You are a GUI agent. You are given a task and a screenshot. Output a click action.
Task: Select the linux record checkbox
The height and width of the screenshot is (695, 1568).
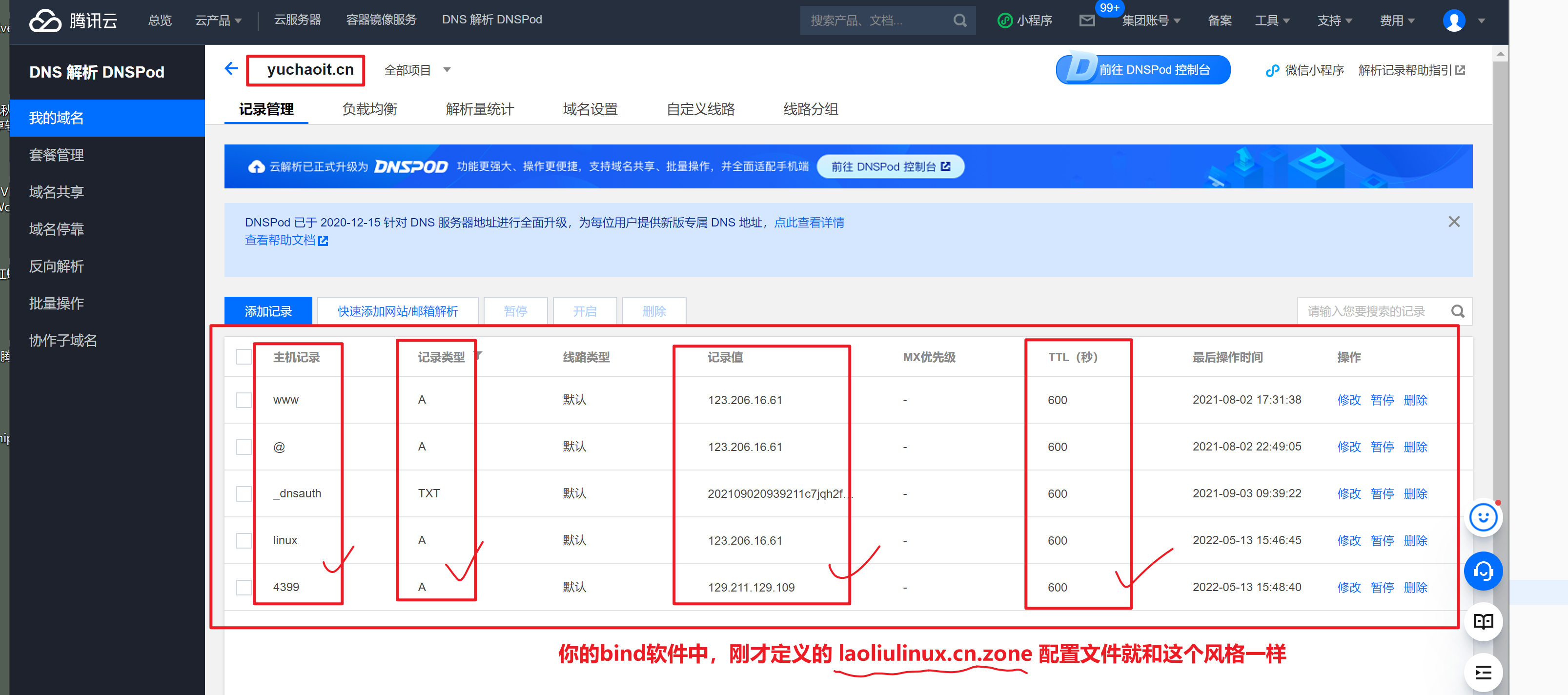(244, 540)
